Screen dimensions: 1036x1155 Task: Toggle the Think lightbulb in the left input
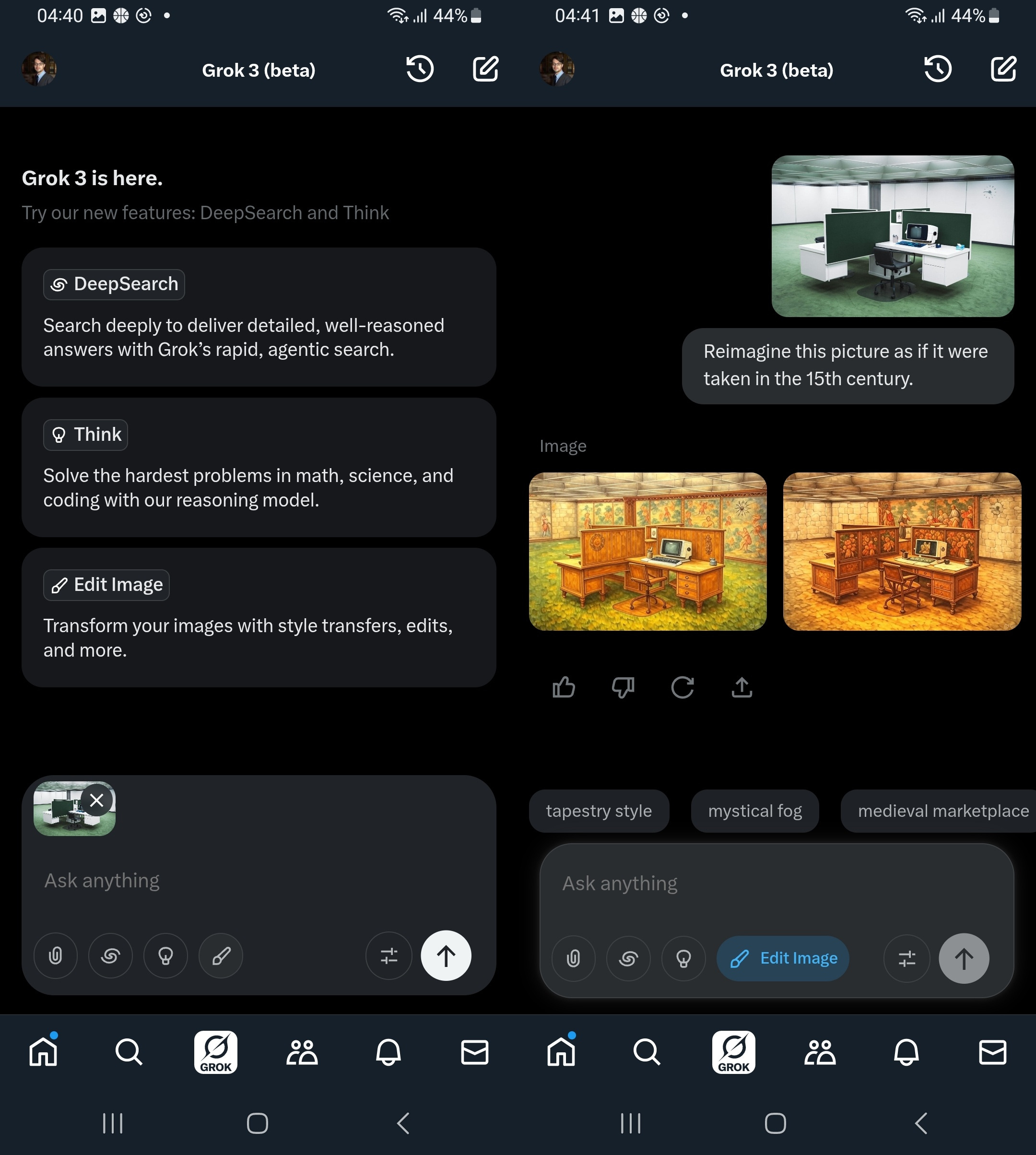pos(165,955)
